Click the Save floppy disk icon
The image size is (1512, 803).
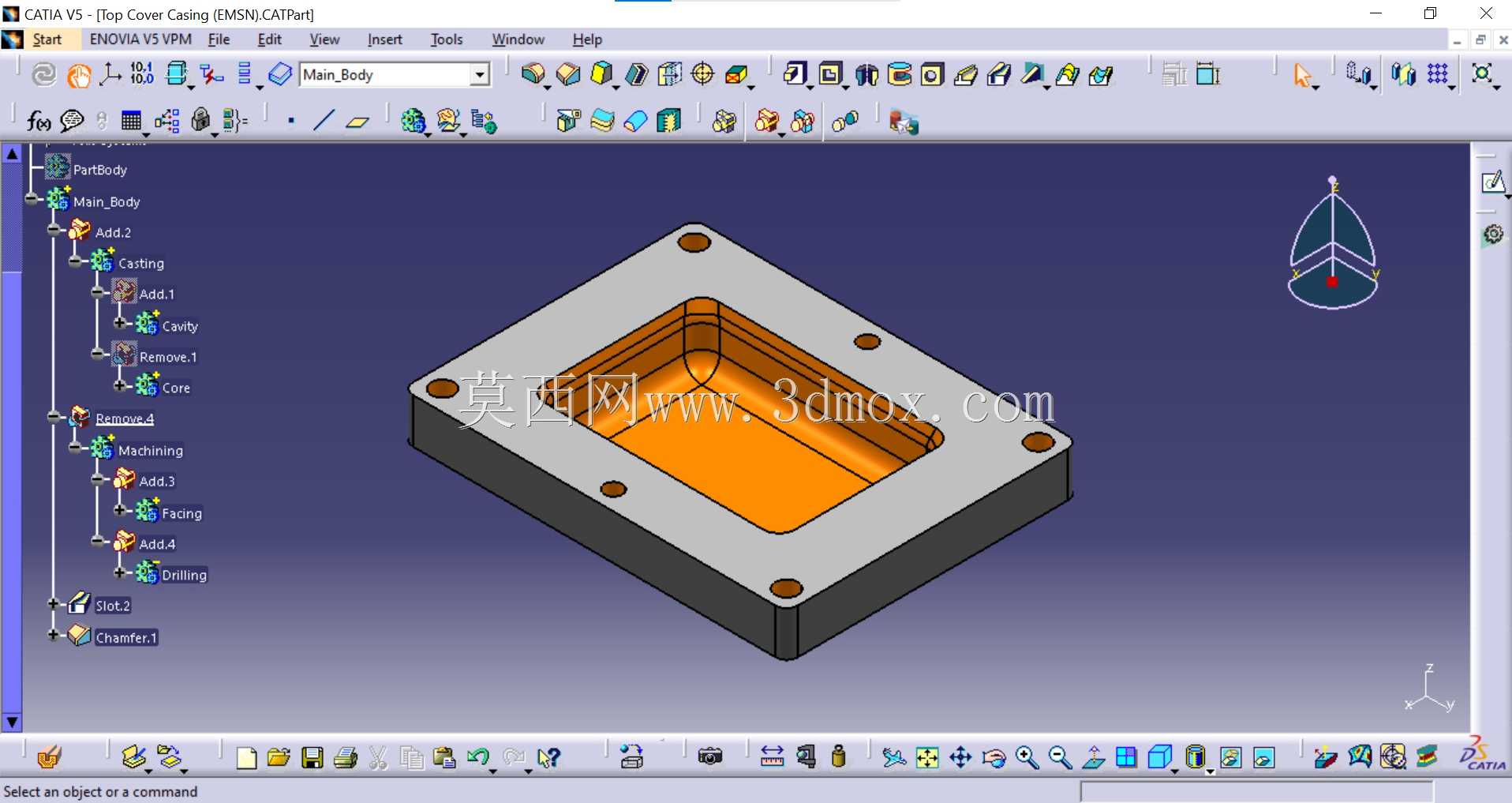coord(313,758)
